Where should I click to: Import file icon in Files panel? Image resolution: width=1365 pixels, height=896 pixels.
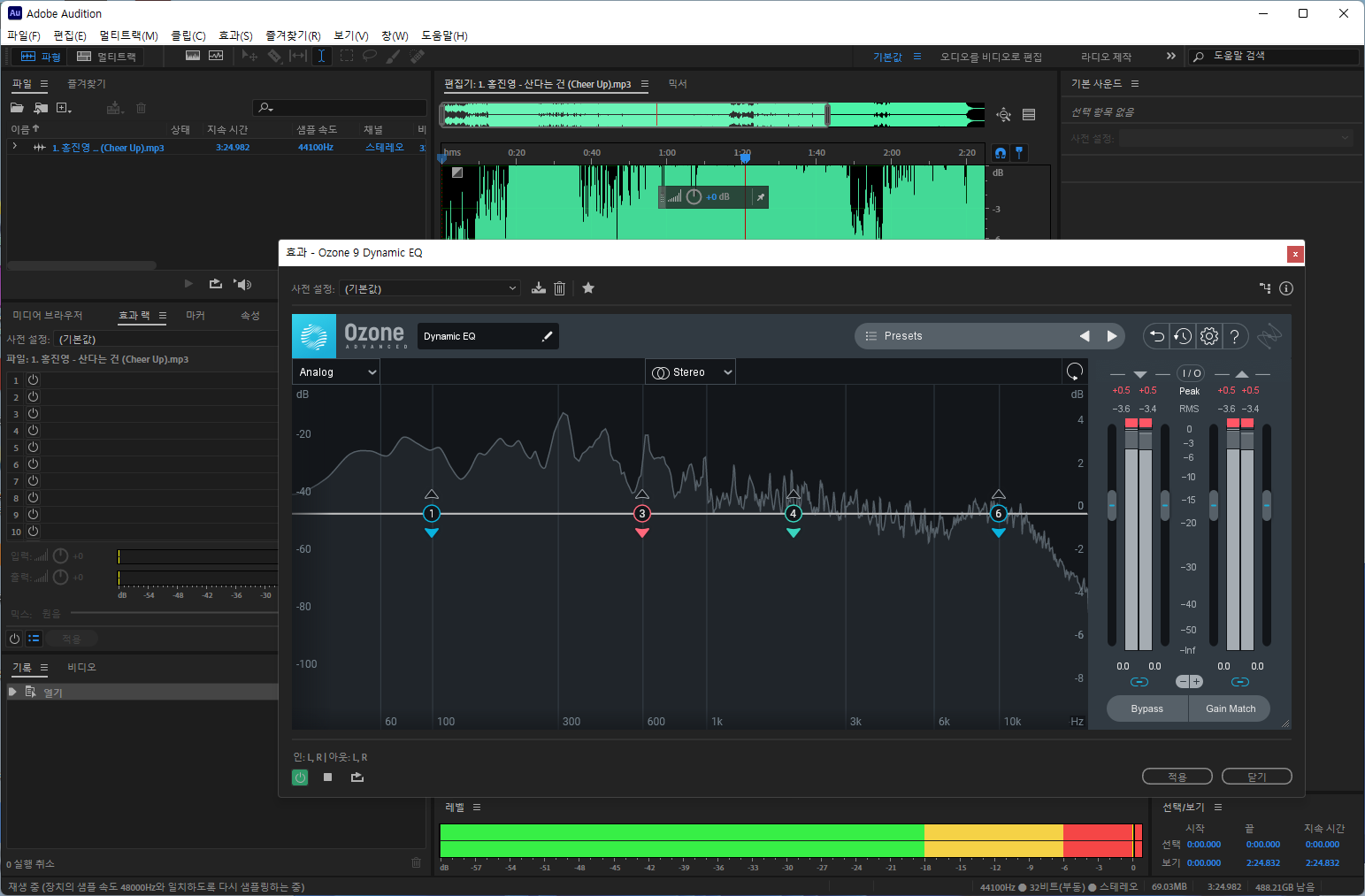pos(41,108)
